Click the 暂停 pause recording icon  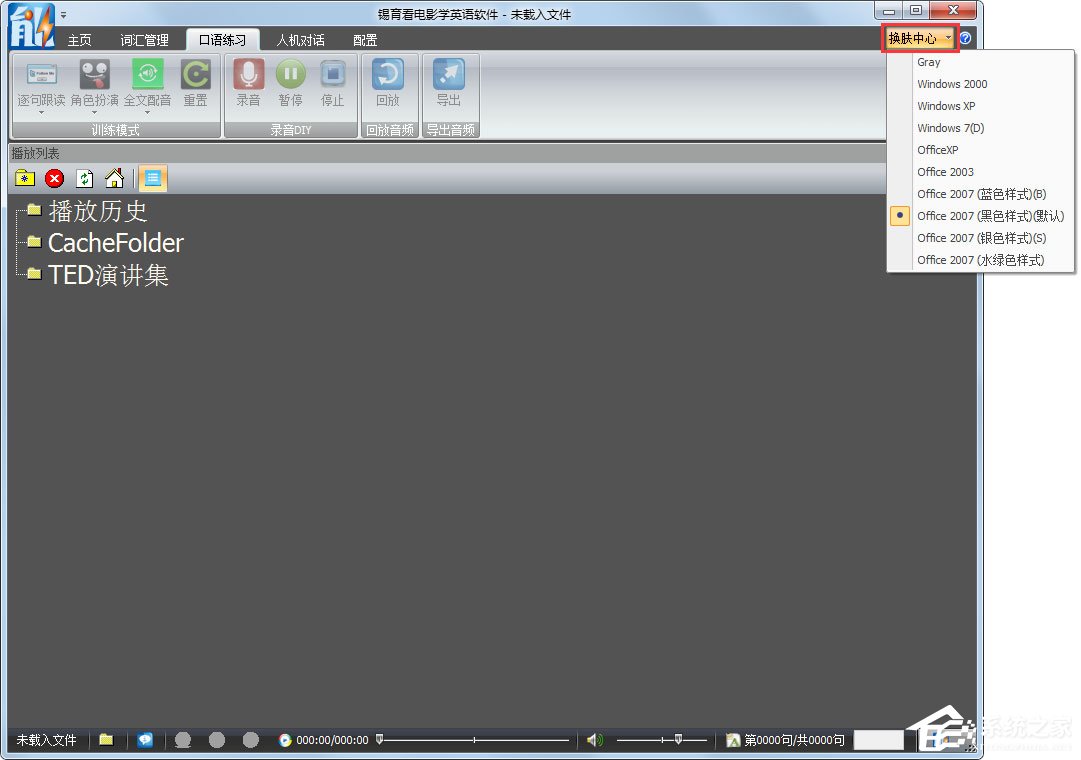tap(291, 74)
